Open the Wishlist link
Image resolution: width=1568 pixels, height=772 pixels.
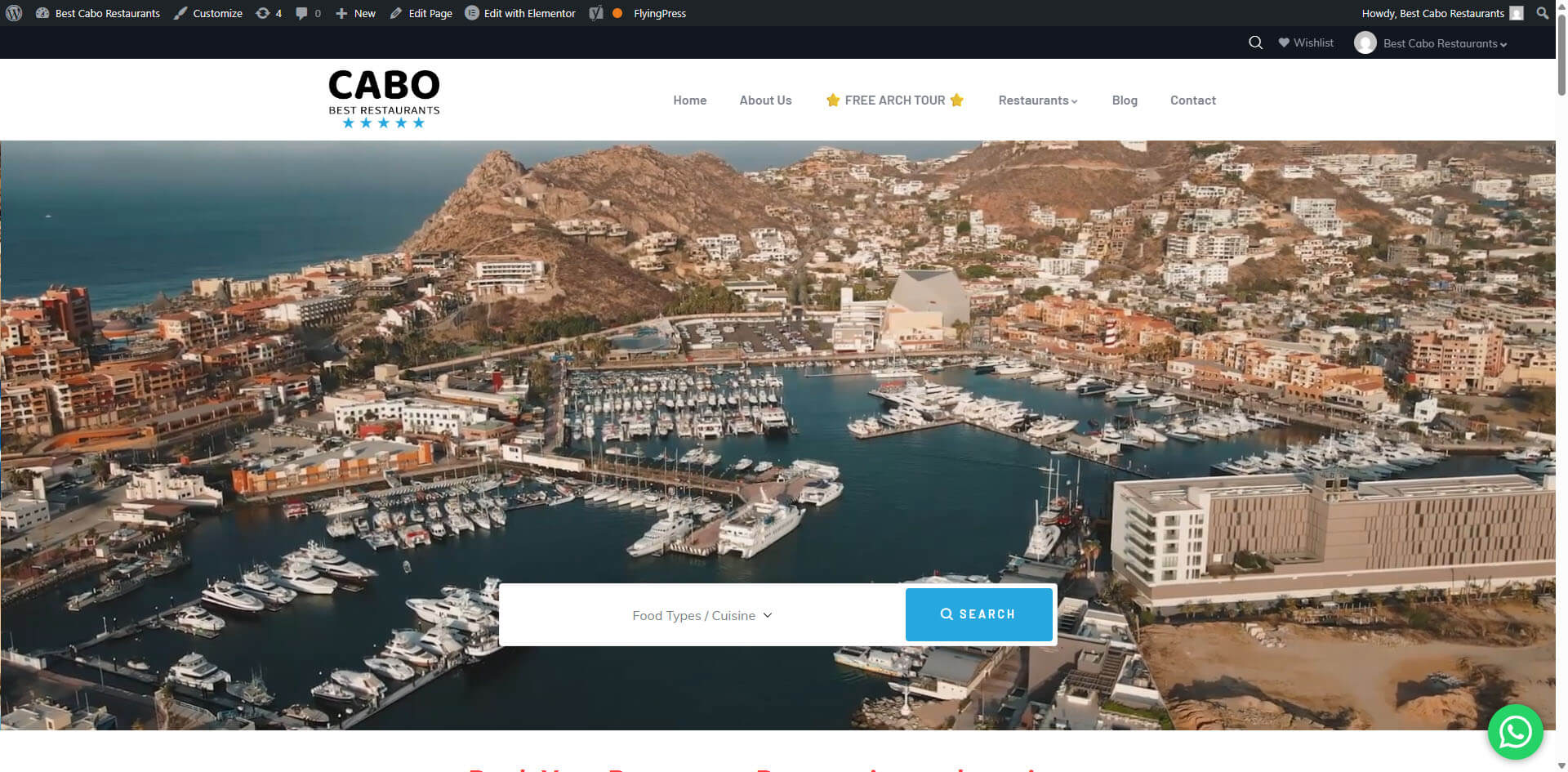pos(1306,42)
